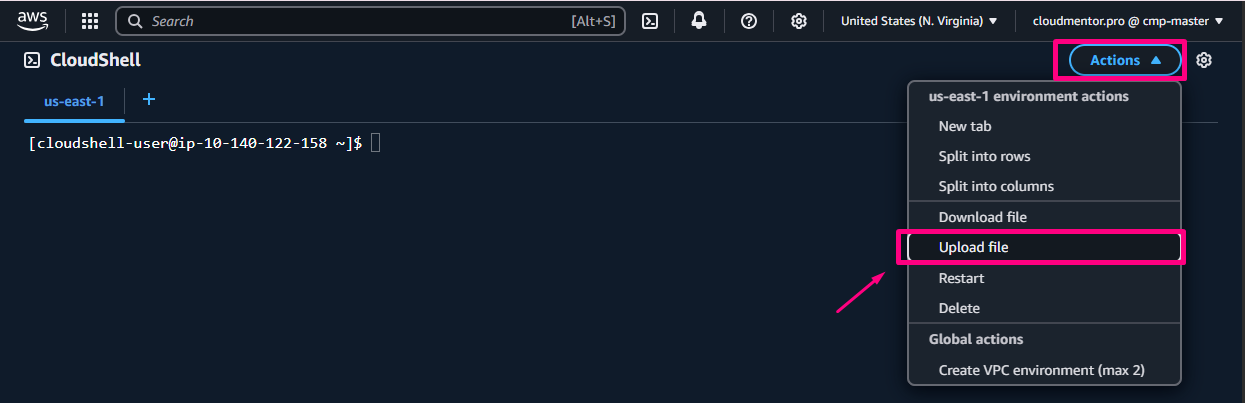
Task: Launch CloudShell from the top bar icon
Action: (x=650, y=21)
